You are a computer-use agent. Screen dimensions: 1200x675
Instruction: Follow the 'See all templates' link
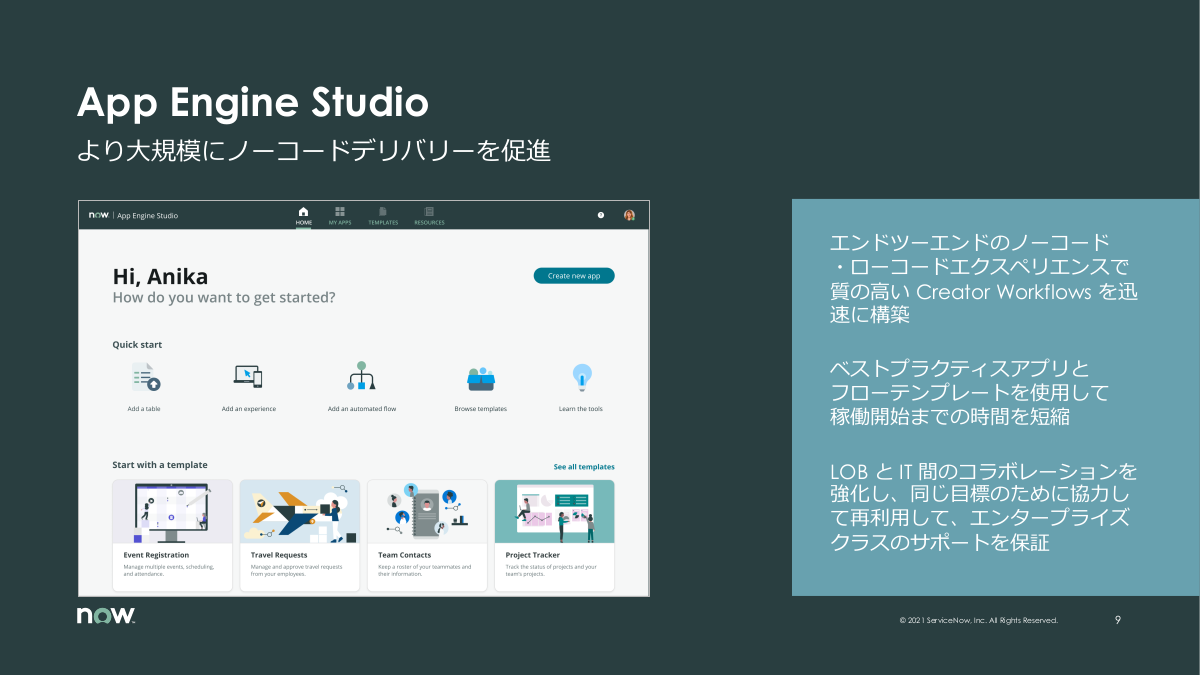click(x=584, y=467)
